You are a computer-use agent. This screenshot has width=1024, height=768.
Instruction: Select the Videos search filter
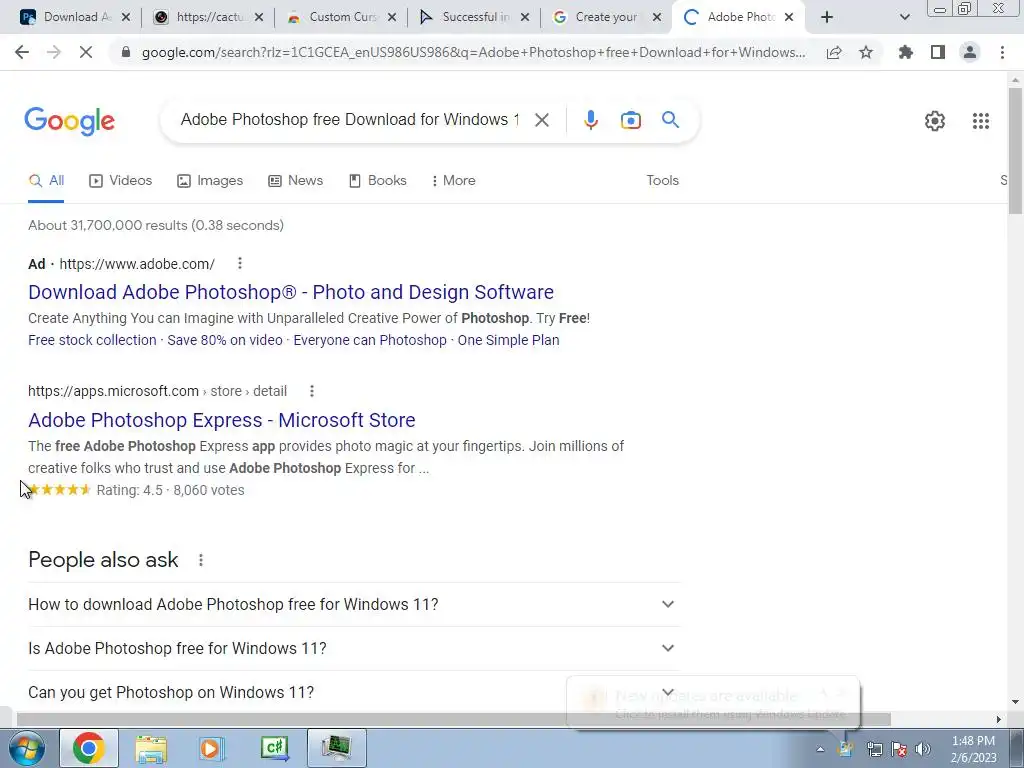[120, 180]
